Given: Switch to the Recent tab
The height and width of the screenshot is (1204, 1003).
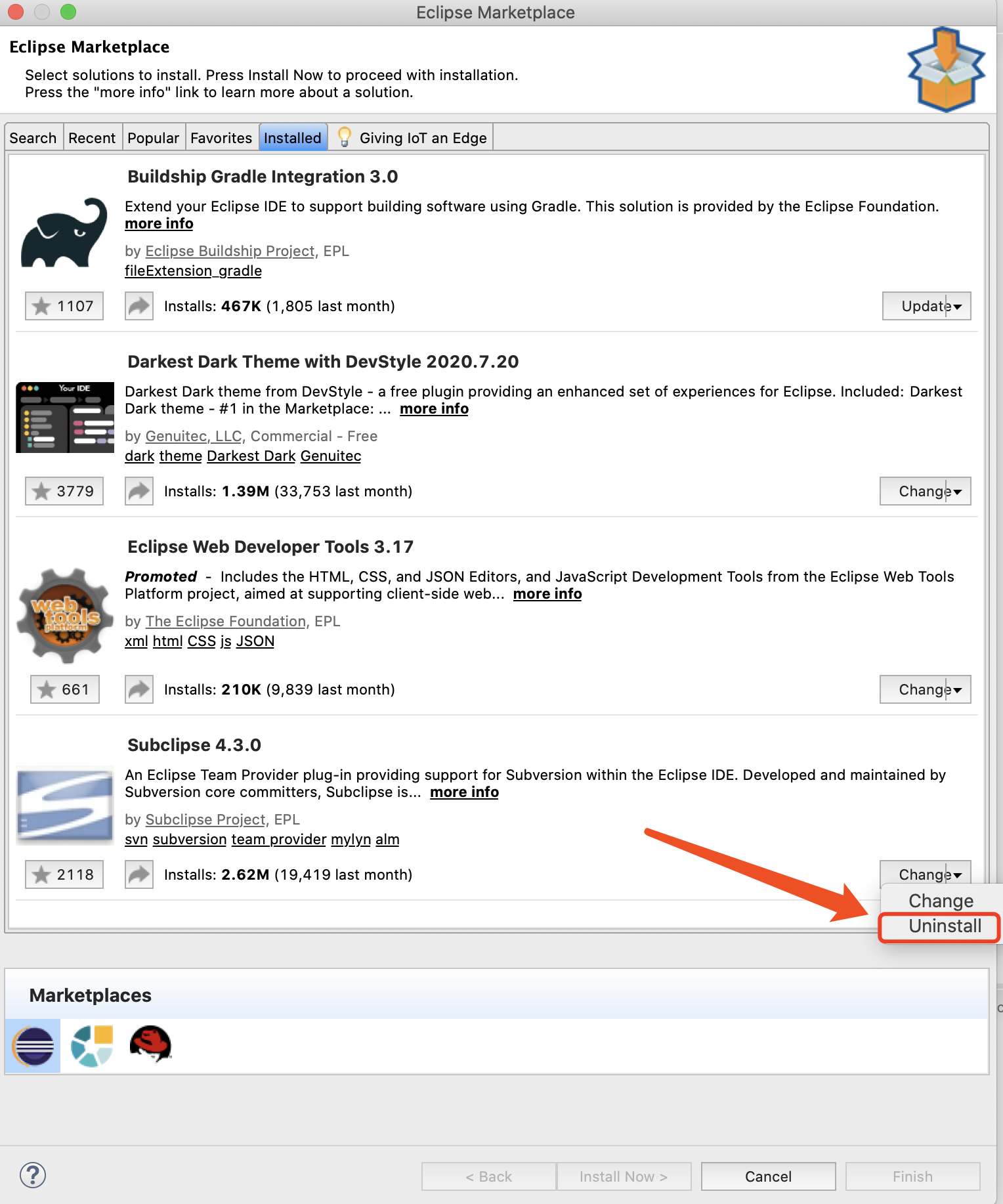Looking at the screenshot, I should 92,138.
